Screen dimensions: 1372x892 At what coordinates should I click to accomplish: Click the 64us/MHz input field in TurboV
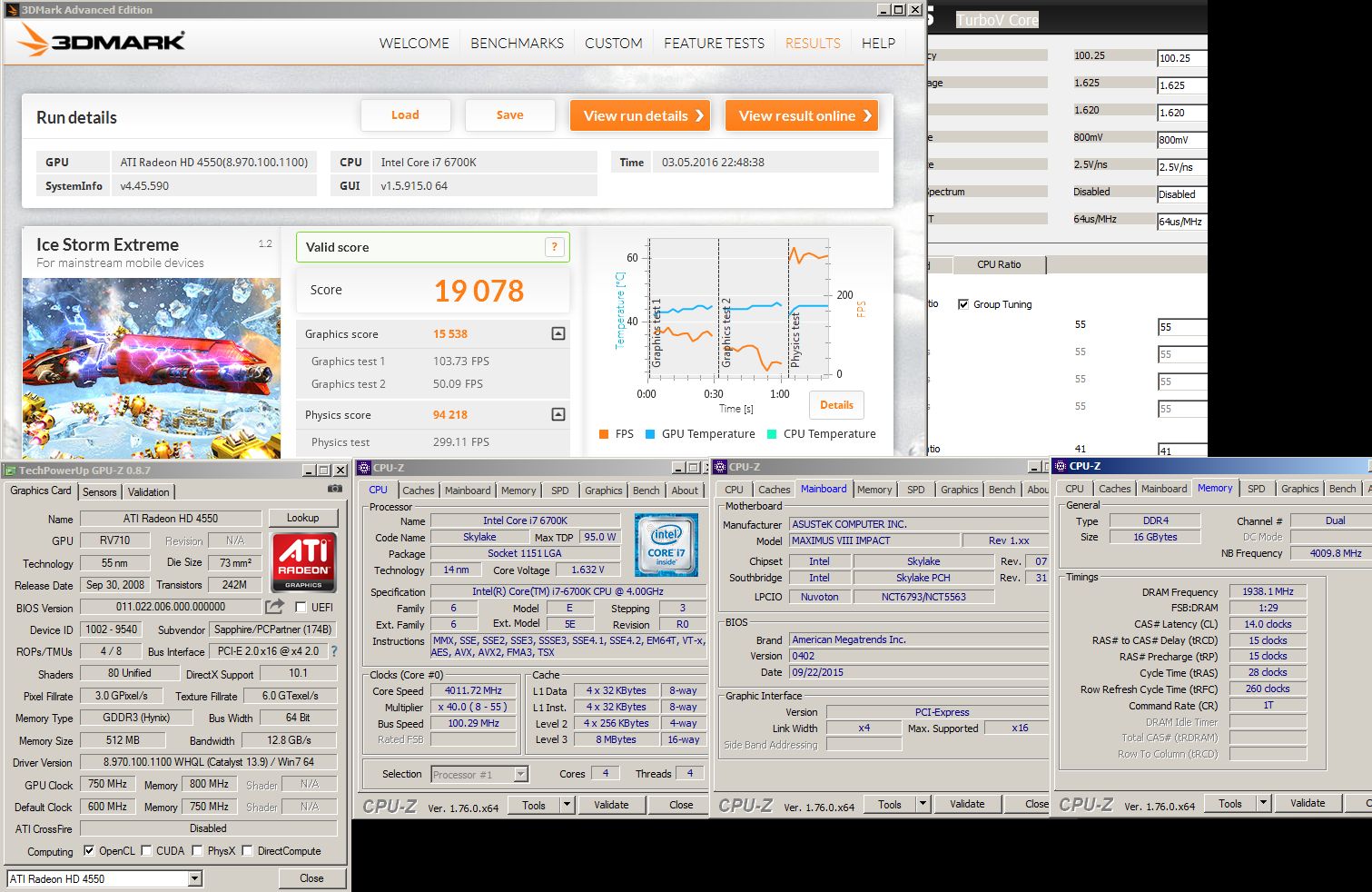point(1181,222)
